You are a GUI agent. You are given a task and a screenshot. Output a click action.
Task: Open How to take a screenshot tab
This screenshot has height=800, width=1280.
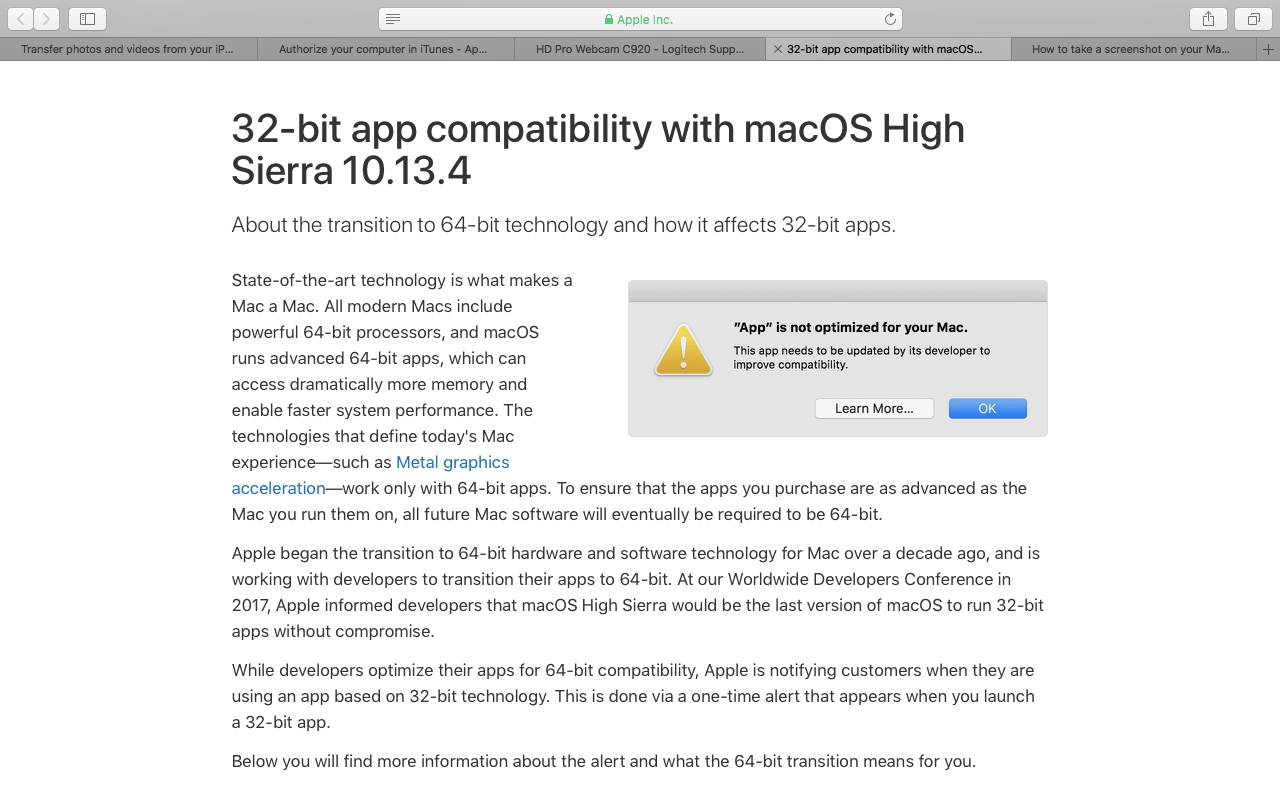pos(1132,49)
